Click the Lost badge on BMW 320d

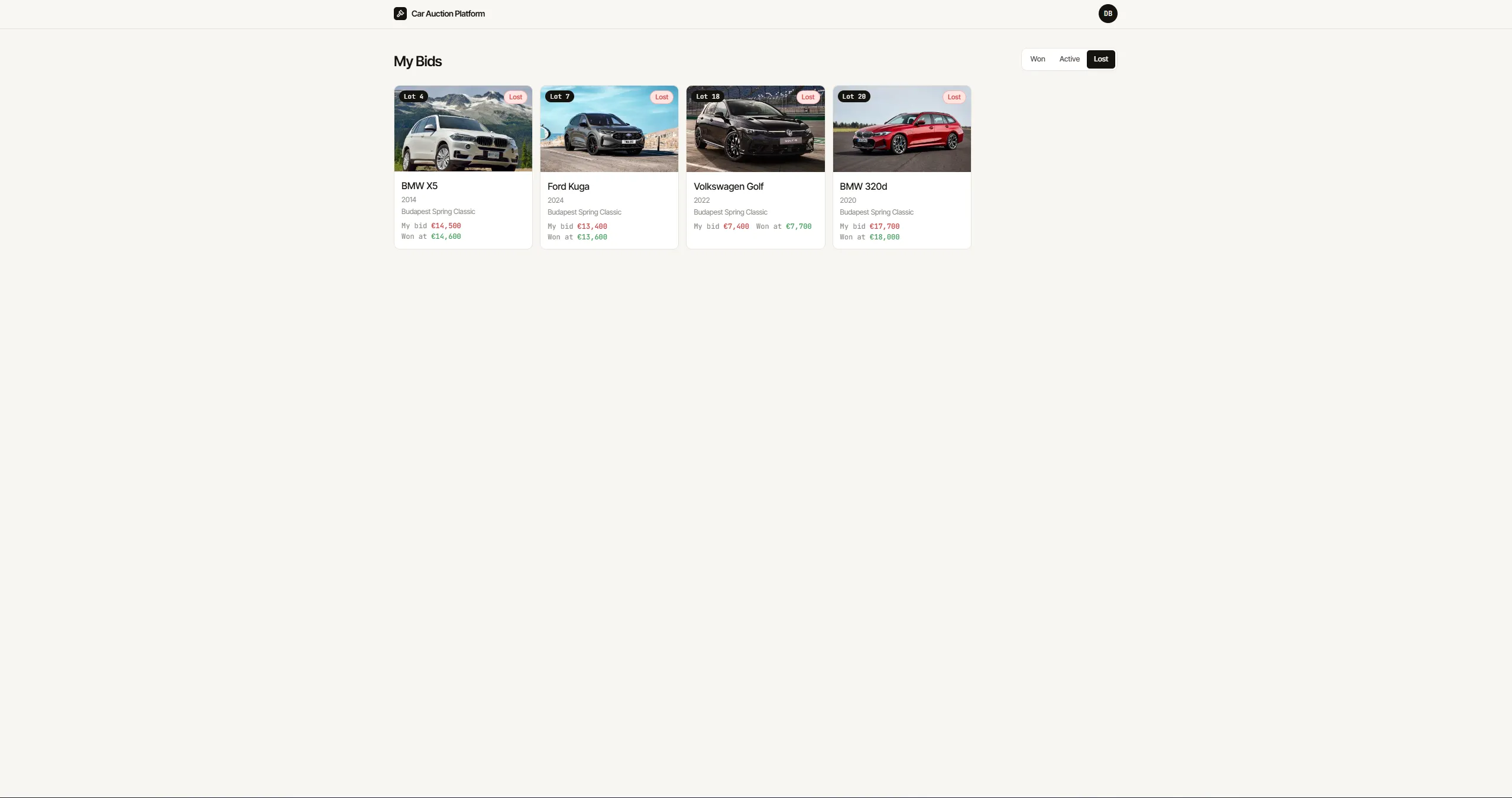(x=954, y=97)
